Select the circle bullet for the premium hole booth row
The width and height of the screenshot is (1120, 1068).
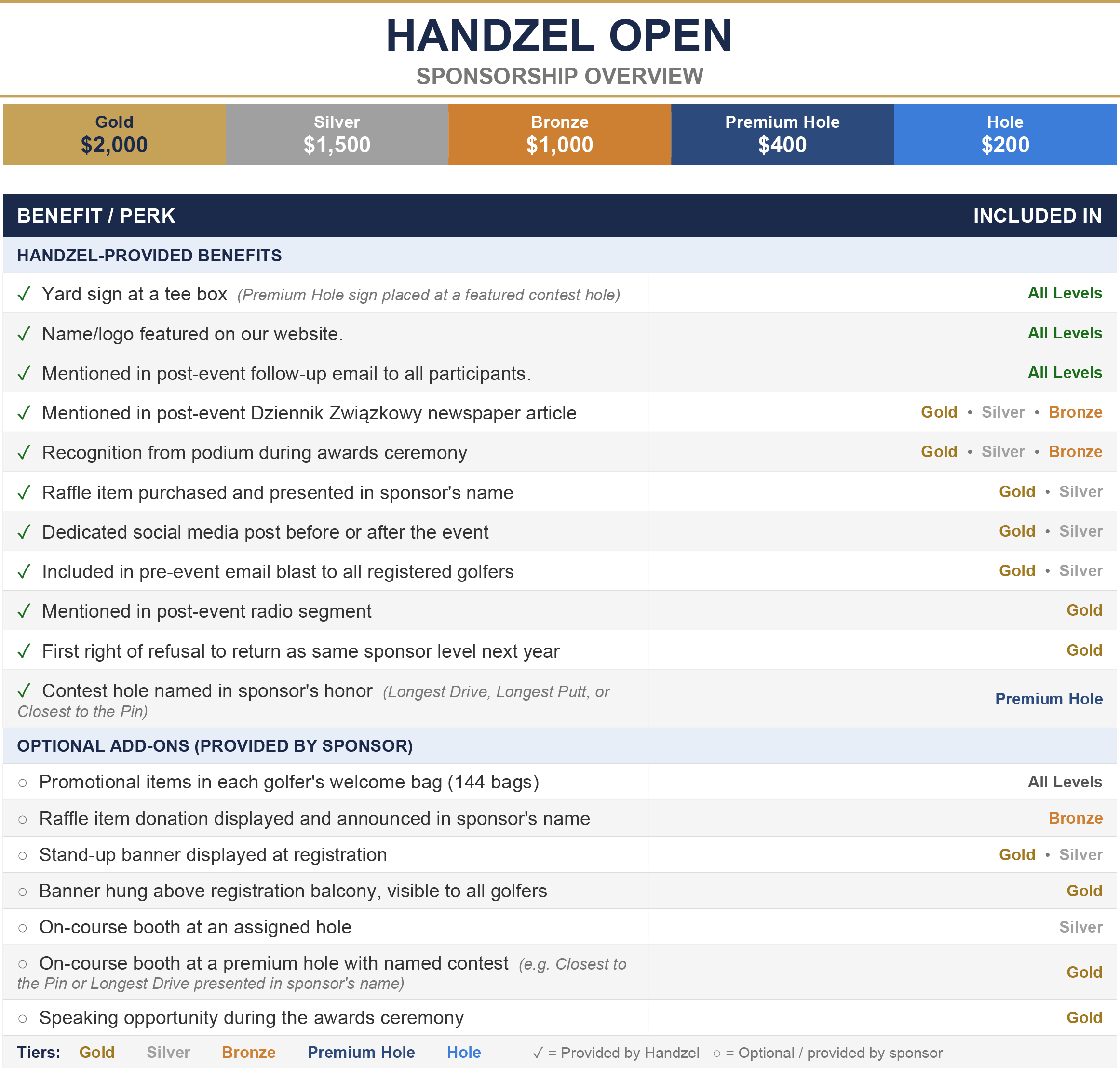pyautogui.click(x=23, y=964)
